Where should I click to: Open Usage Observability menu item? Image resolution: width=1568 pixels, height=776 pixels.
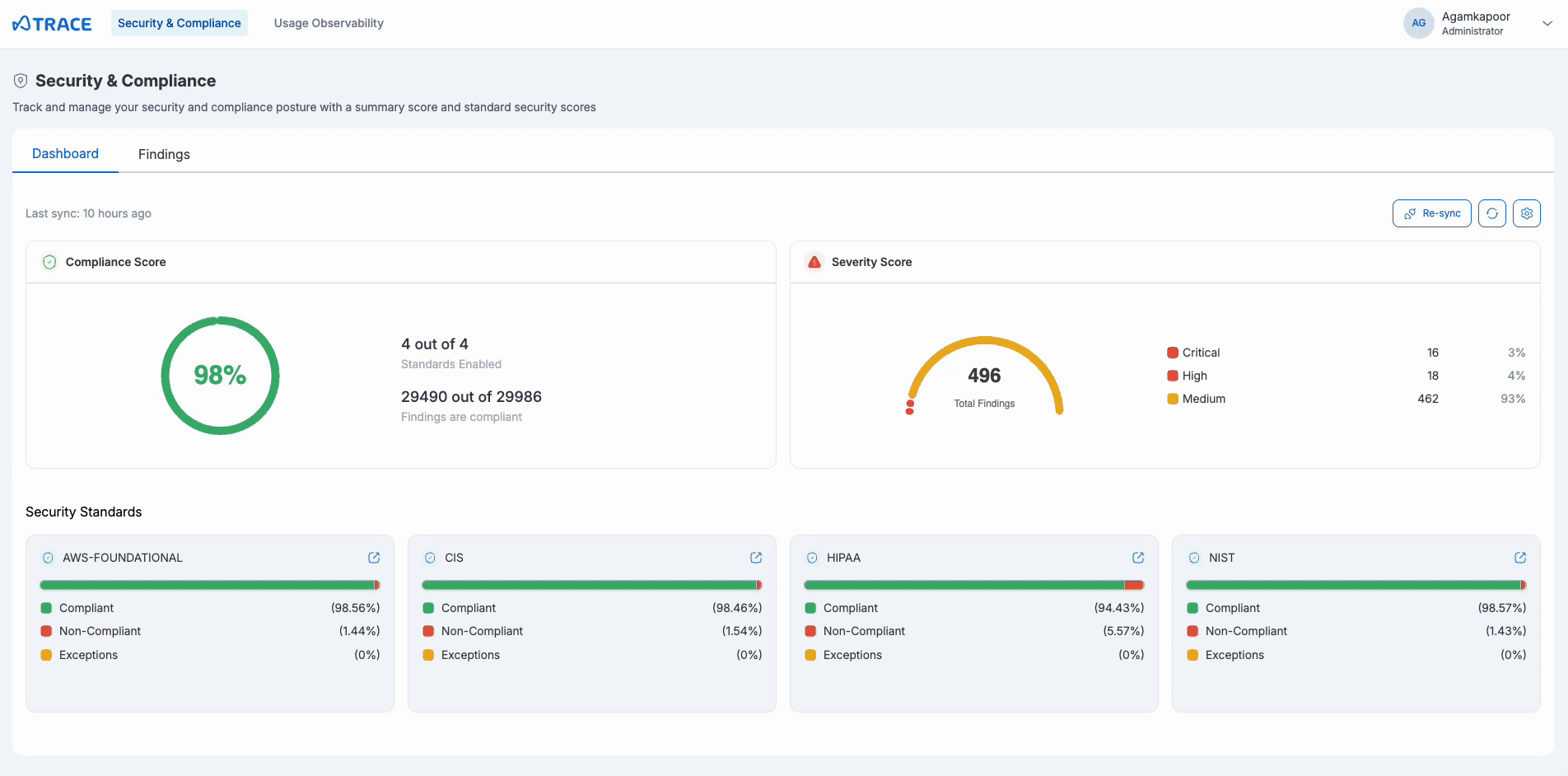point(329,23)
